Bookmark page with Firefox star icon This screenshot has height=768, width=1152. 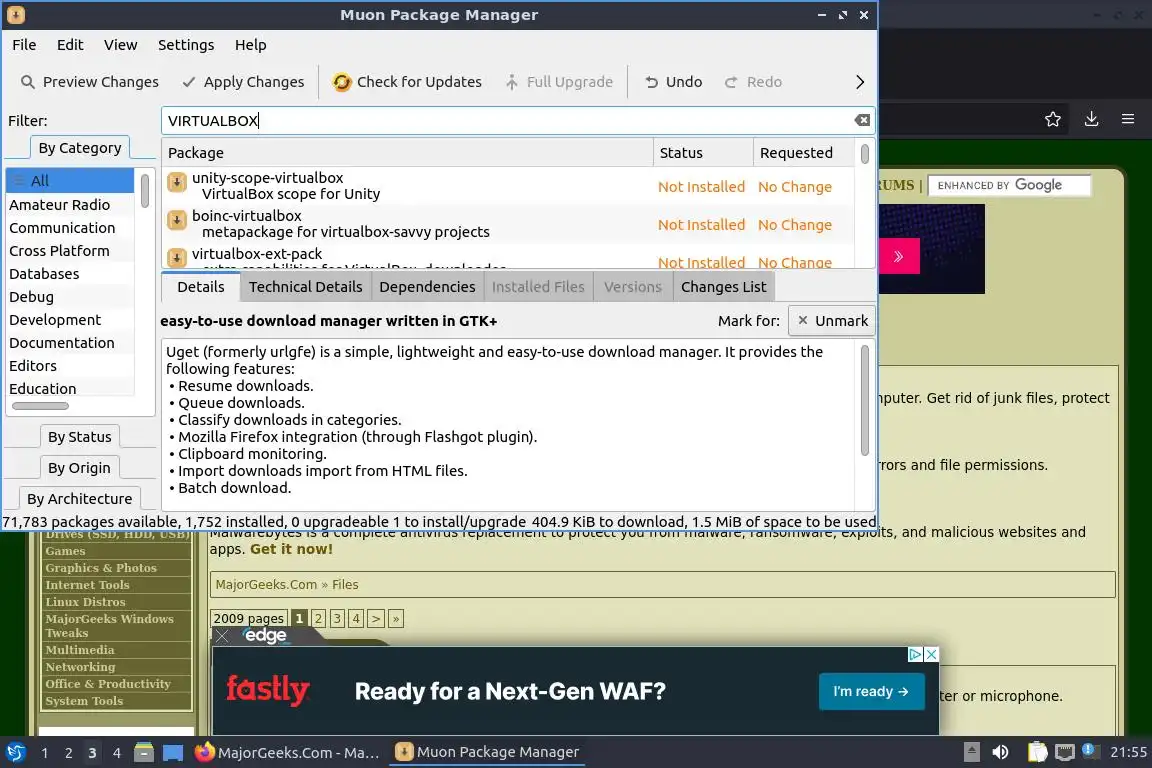click(1053, 119)
